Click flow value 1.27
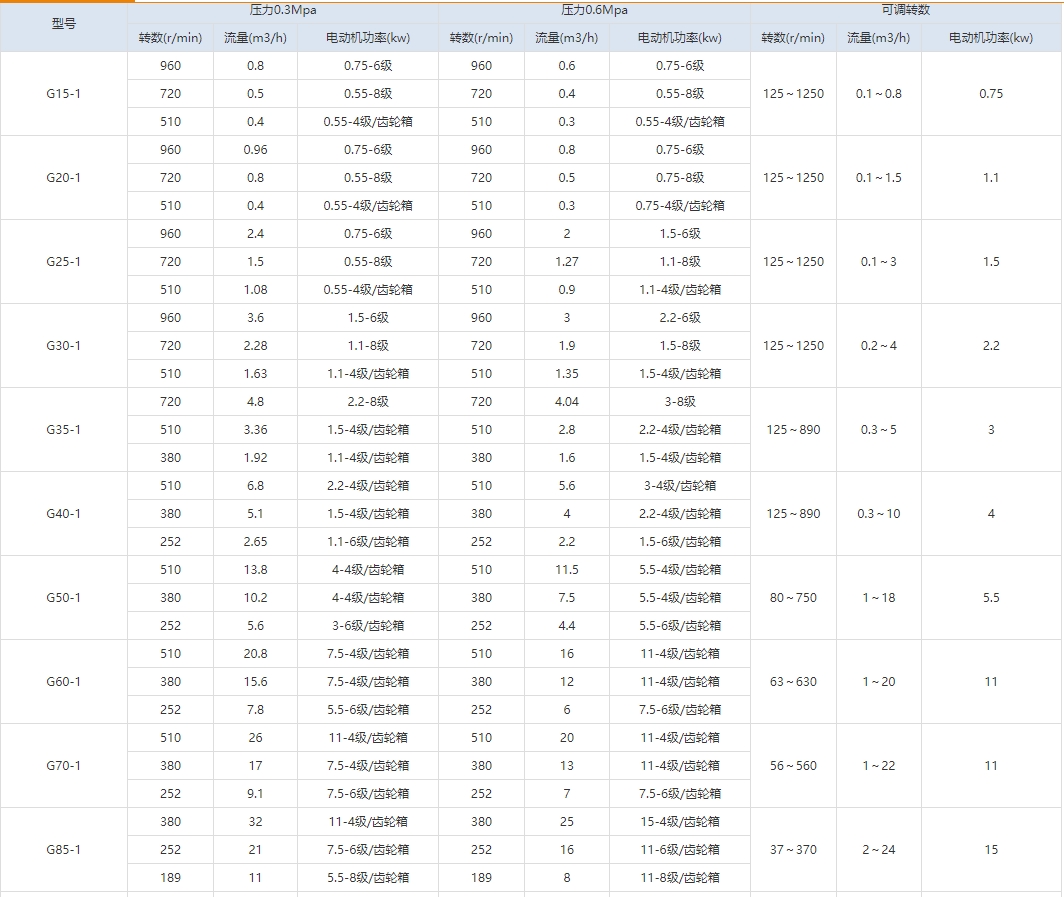Screen dimensions: 1064x897 [x=567, y=262]
